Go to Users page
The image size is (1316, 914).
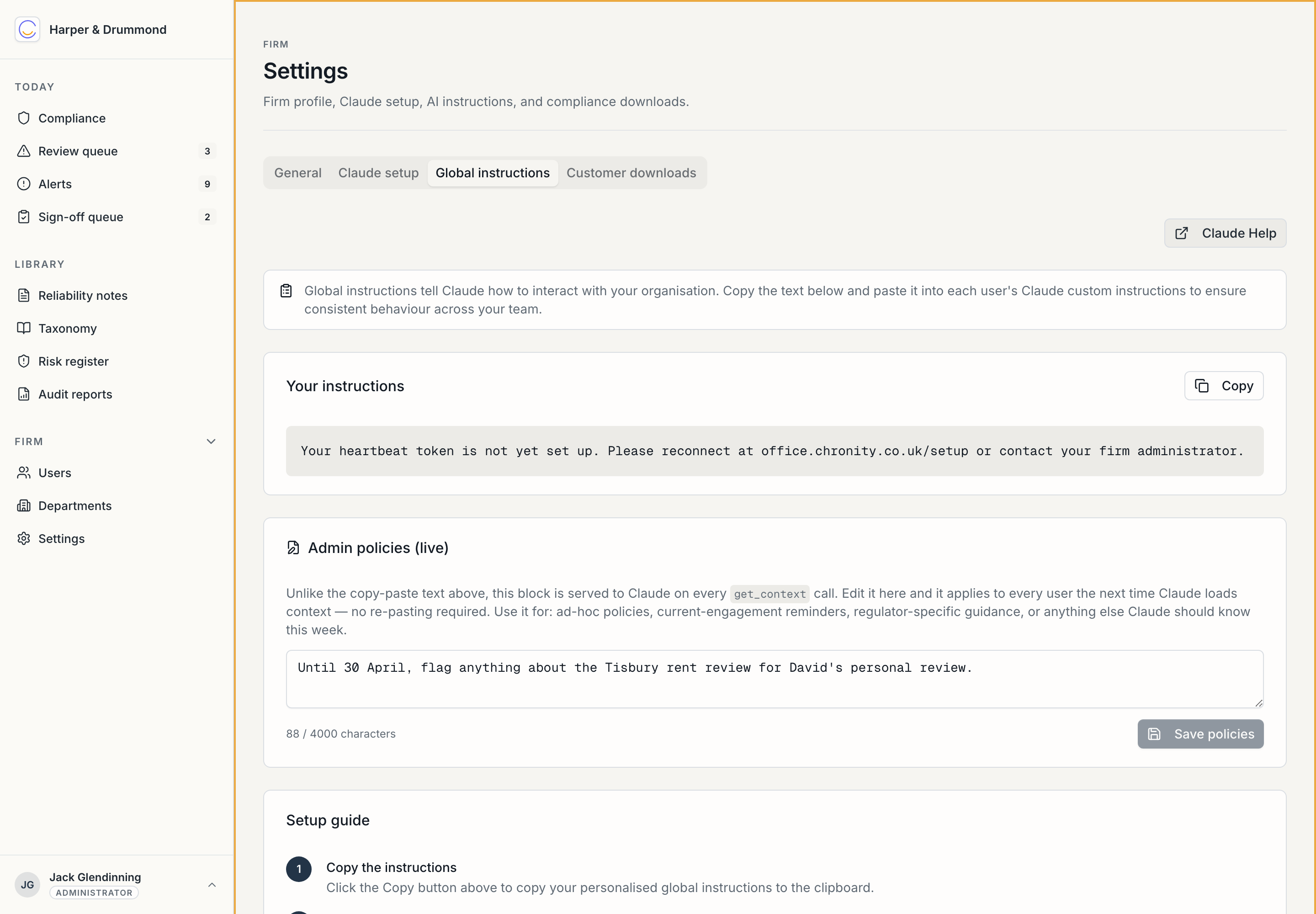coord(117,473)
